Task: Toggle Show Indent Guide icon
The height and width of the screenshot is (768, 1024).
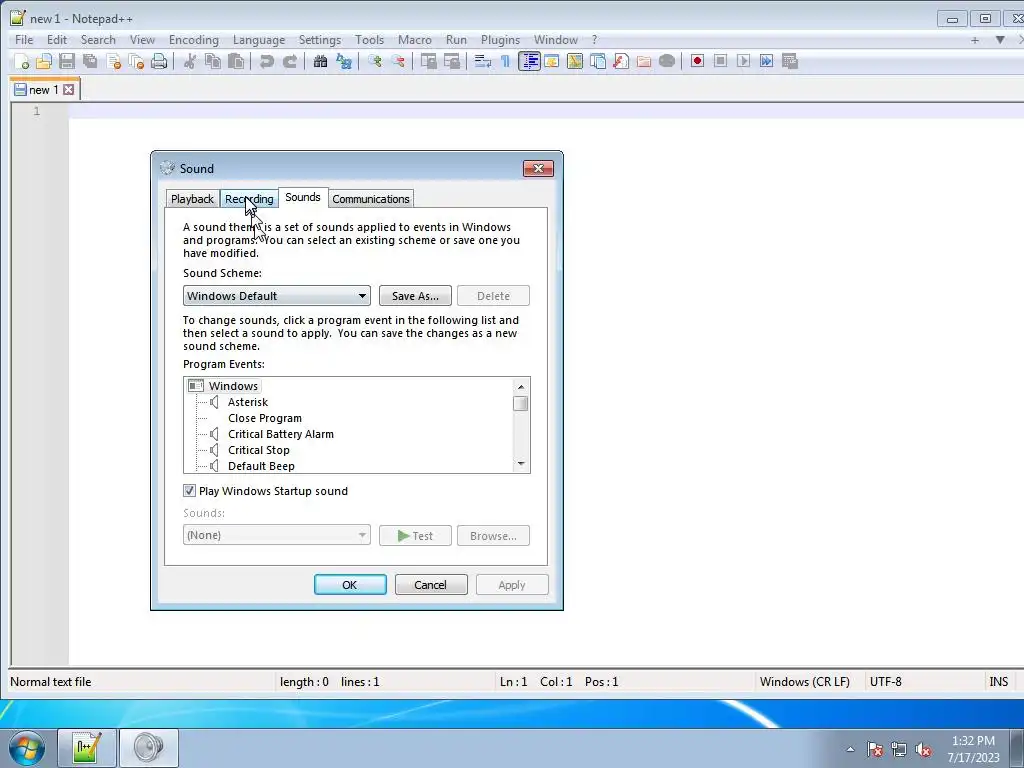Action: tap(529, 61)
